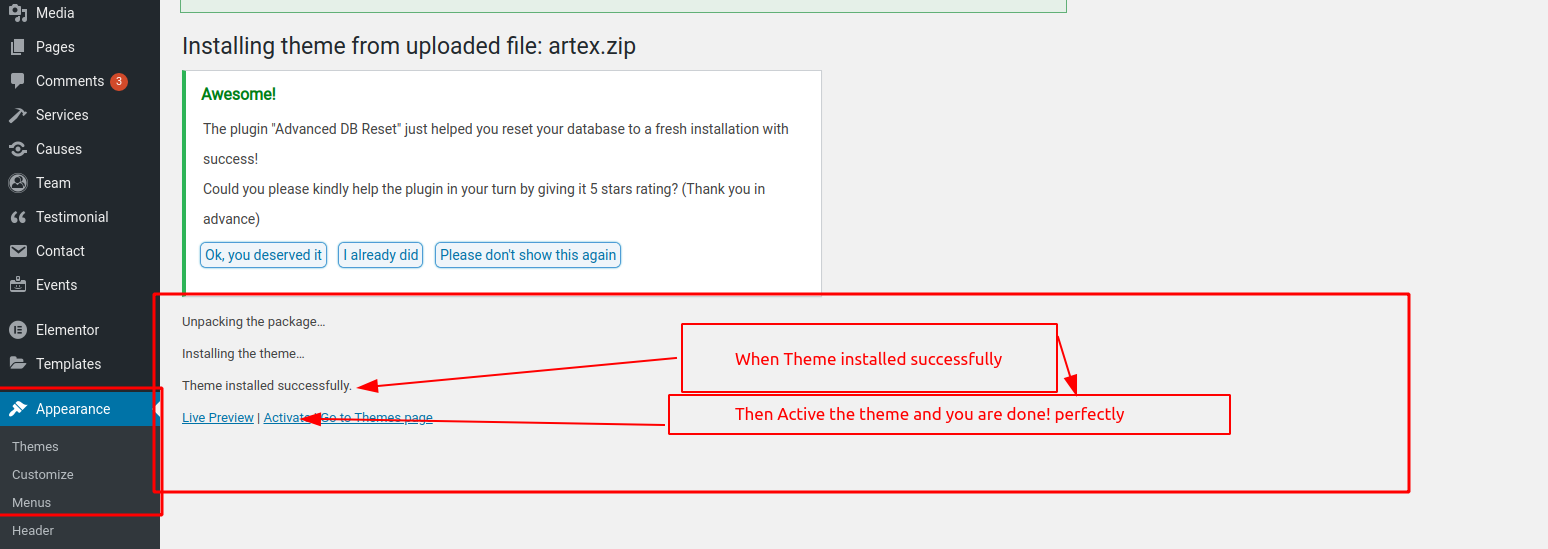1548x549 pixels.
Task: Click the Comments speech bubble icon
Action: [17, 81]
